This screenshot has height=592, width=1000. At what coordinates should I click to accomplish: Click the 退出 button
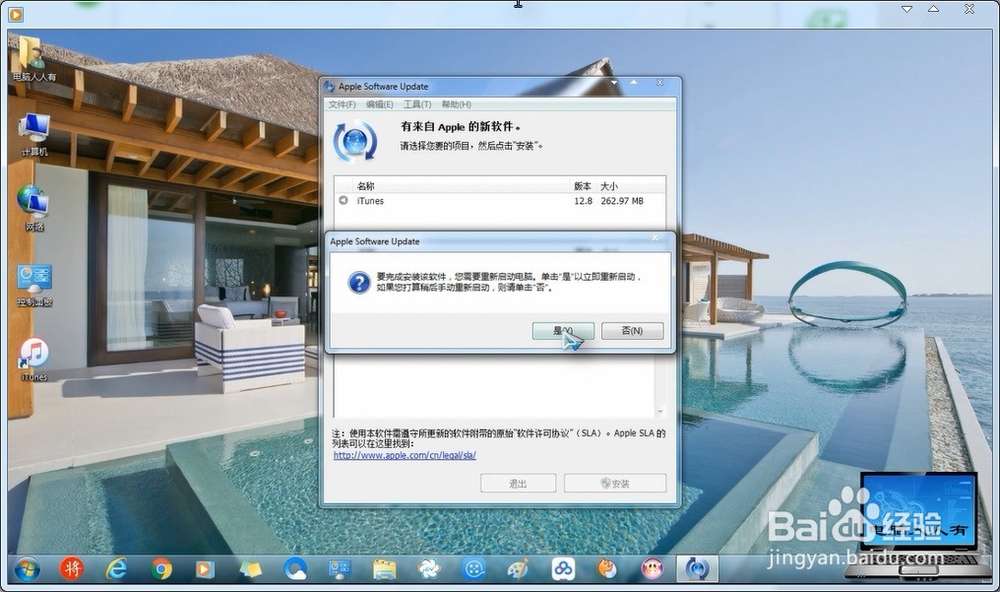(x=518, y=484)
